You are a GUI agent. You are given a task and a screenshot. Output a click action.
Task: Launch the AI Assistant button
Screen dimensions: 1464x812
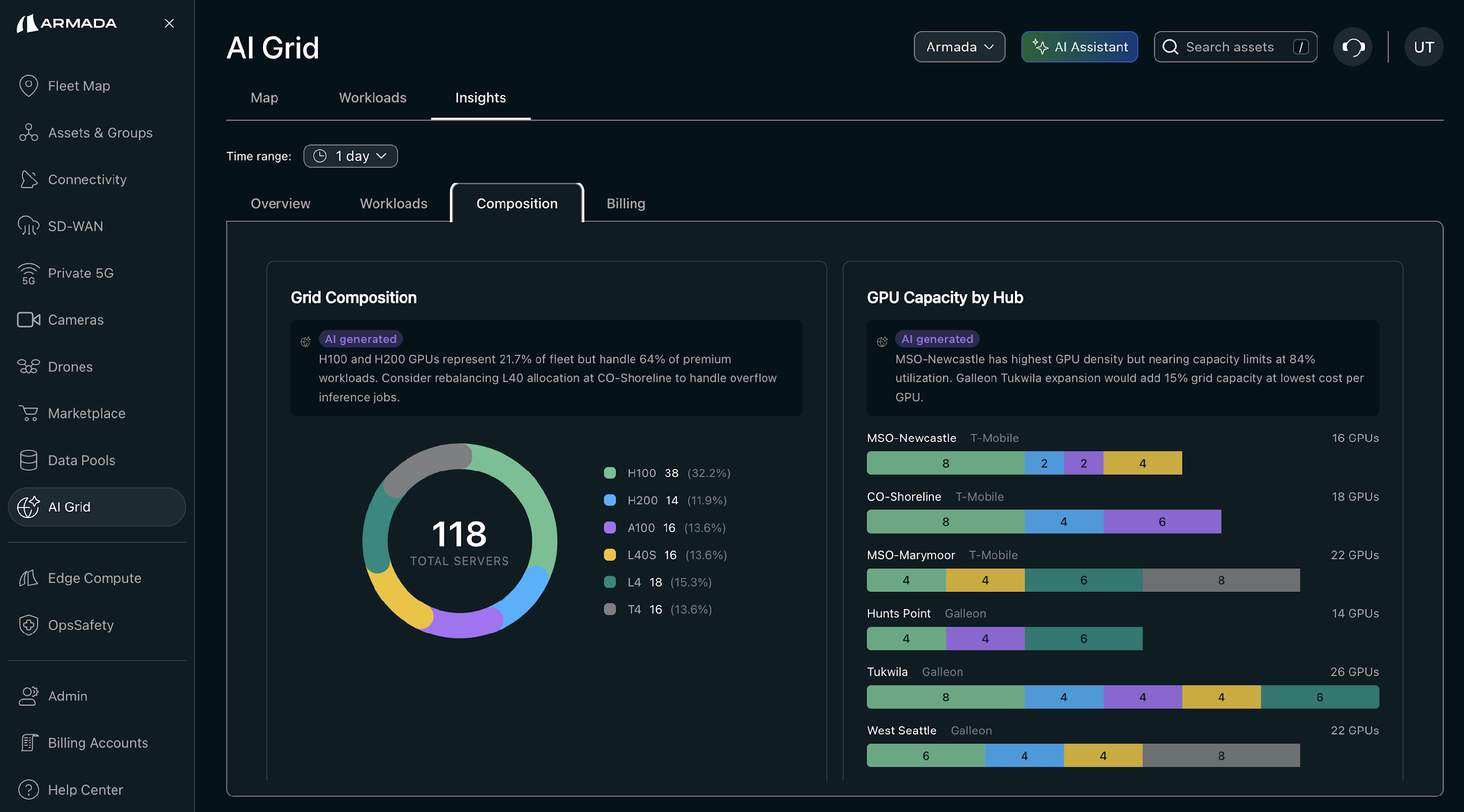[x=1079, y=47]
